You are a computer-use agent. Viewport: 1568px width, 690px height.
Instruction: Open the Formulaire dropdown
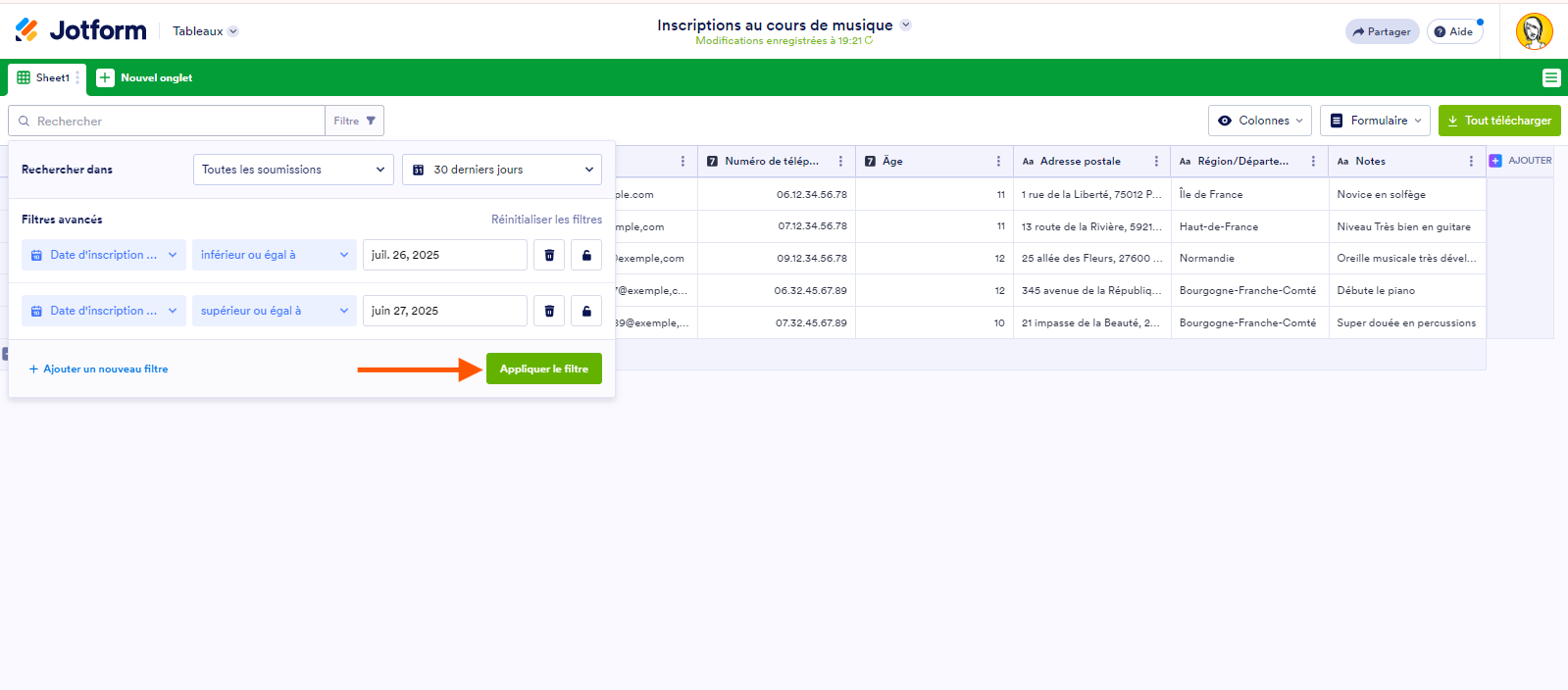pyautogui.click(x=1374, y=121)
